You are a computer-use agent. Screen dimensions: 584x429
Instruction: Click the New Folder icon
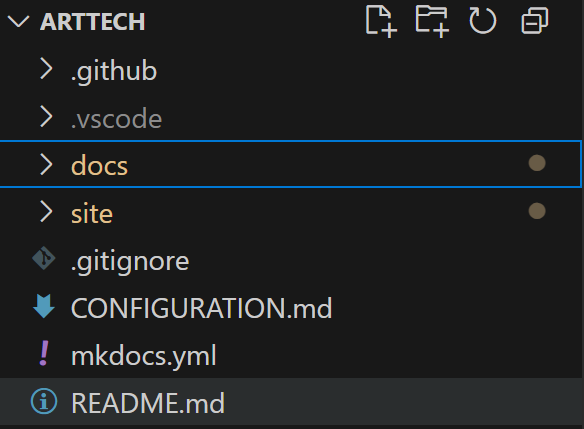432,22
